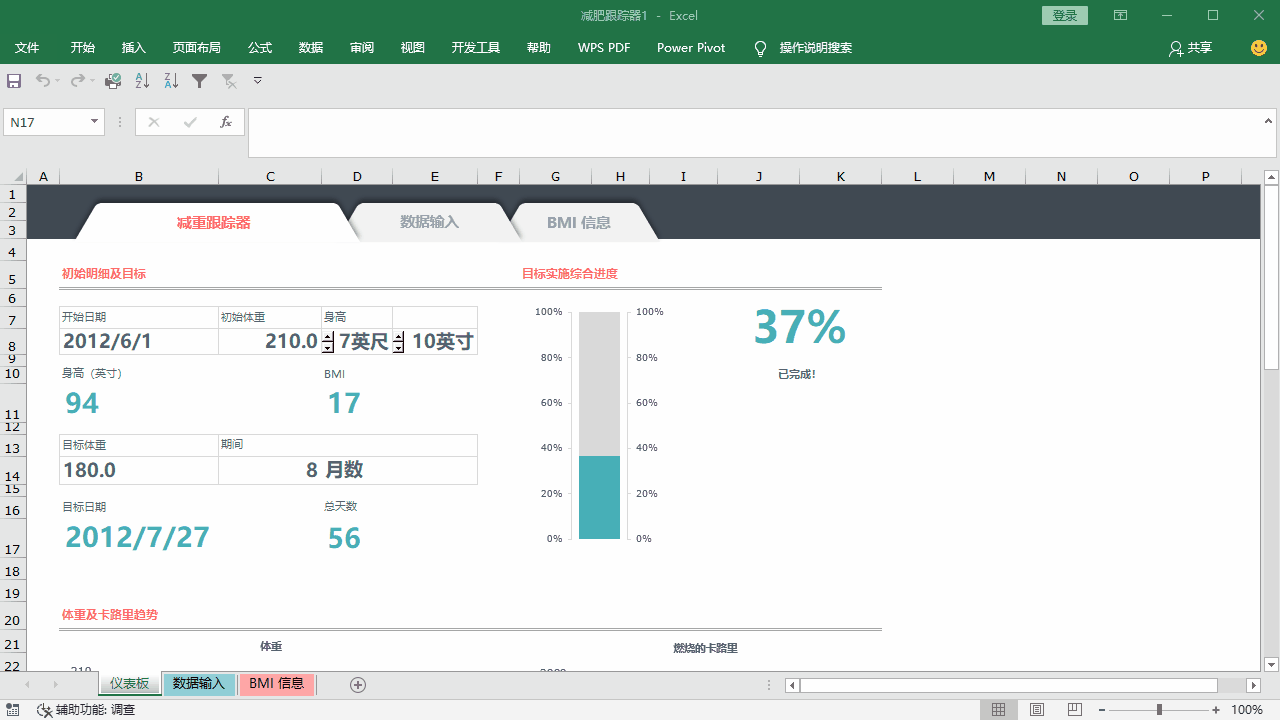
Task: Click the horizontal scrollbar right arrow
Action: coord(1253,685)
